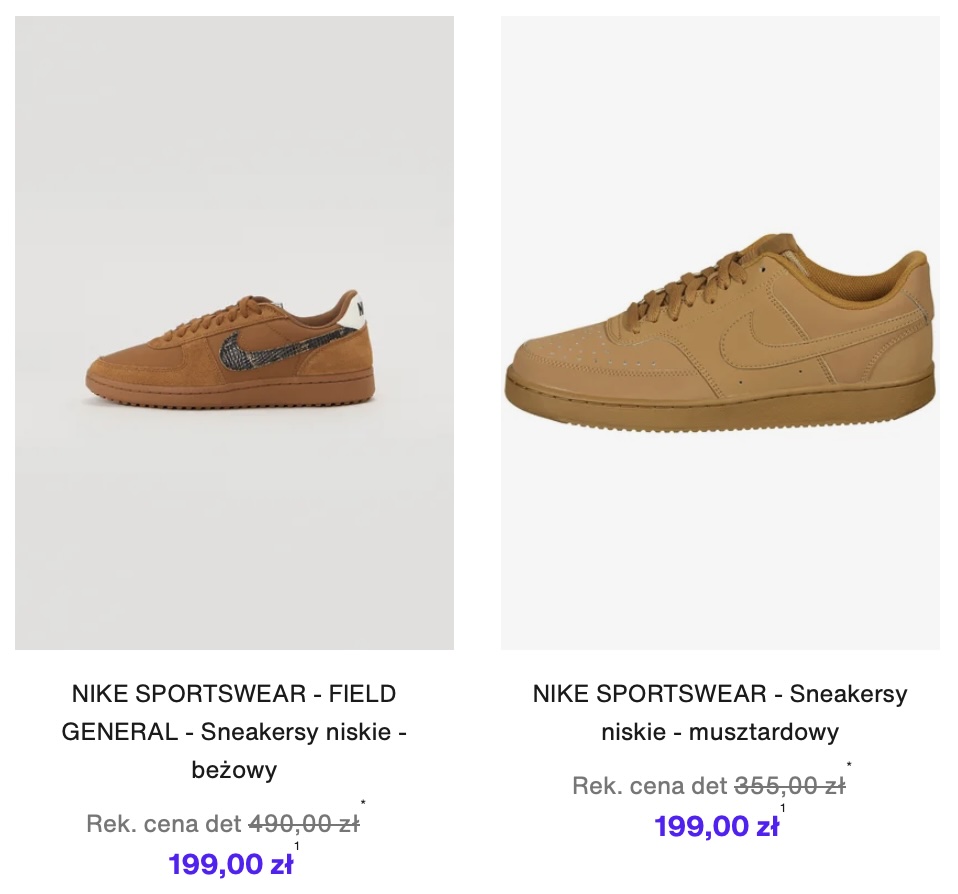Click the "Rek. cena det" label under musztardowy sneaker
The width and height of the screenshot is (958, 894).
click(650, 786)
